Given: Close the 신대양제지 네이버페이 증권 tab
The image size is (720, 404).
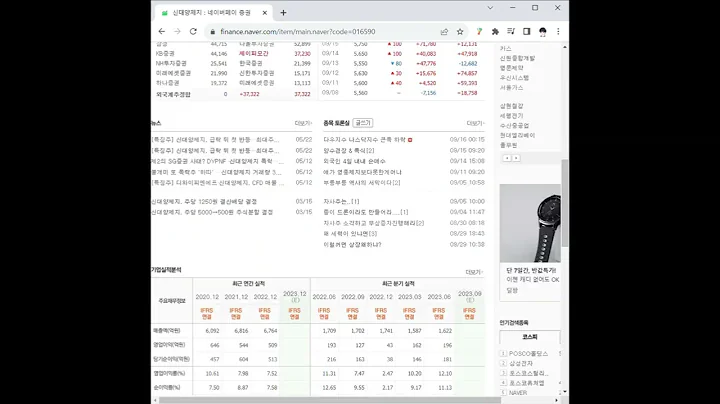Looking at the screenshot, I should click(264, 13).
